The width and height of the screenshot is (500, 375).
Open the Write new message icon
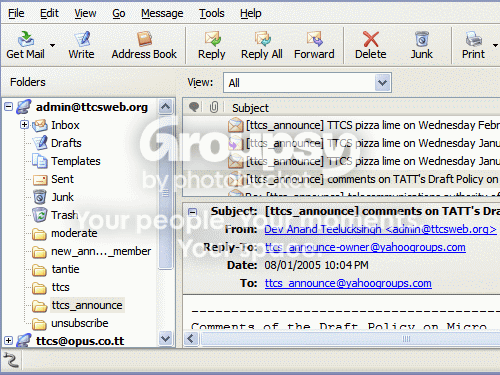click(x=82, y=39)
